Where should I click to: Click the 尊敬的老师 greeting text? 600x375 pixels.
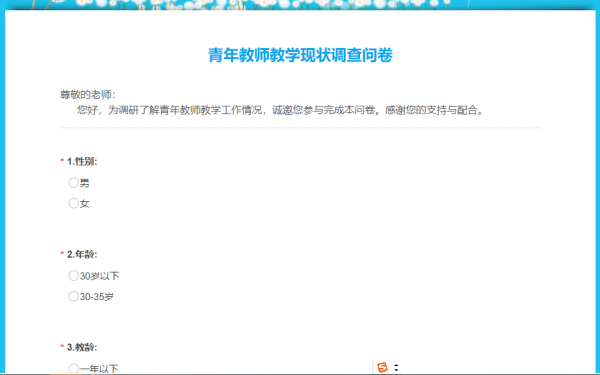click(x=88, y=95)
